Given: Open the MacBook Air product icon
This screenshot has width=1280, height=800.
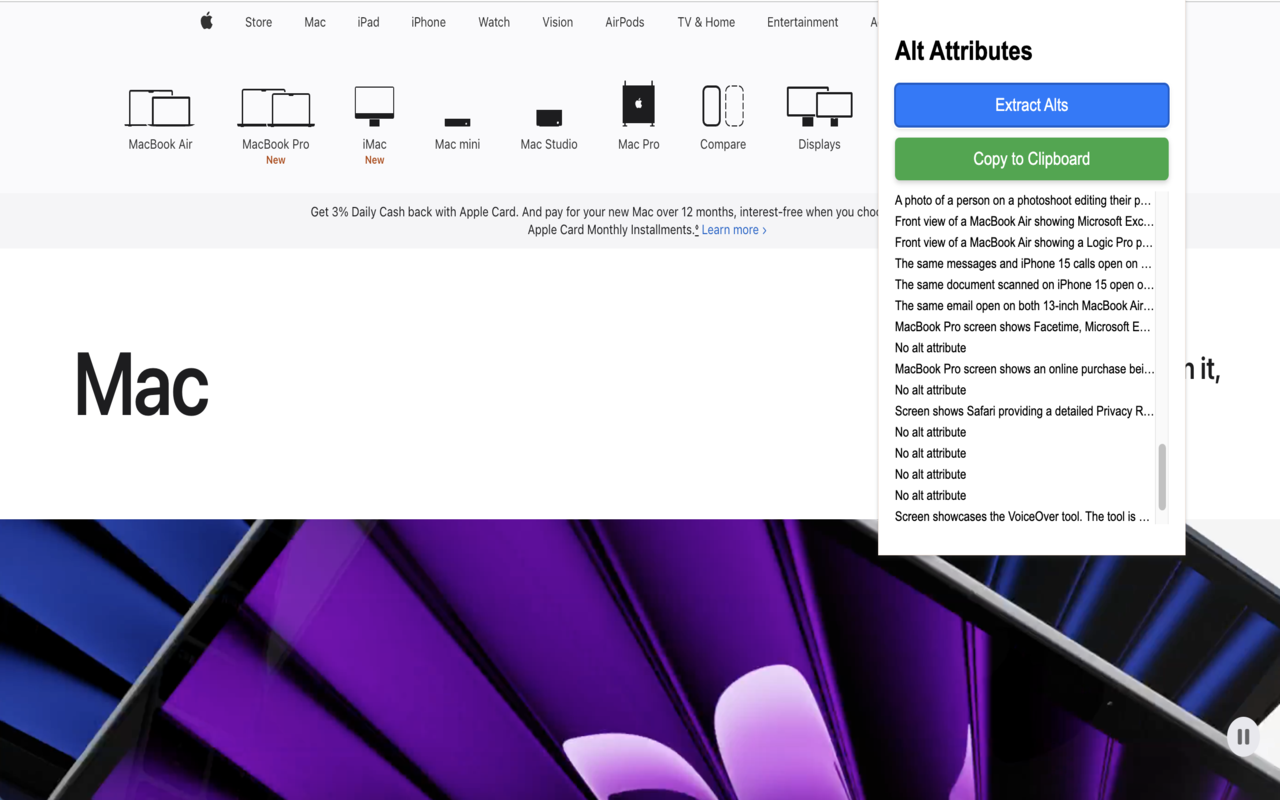Looking at the screenshot, I should 160,108.
